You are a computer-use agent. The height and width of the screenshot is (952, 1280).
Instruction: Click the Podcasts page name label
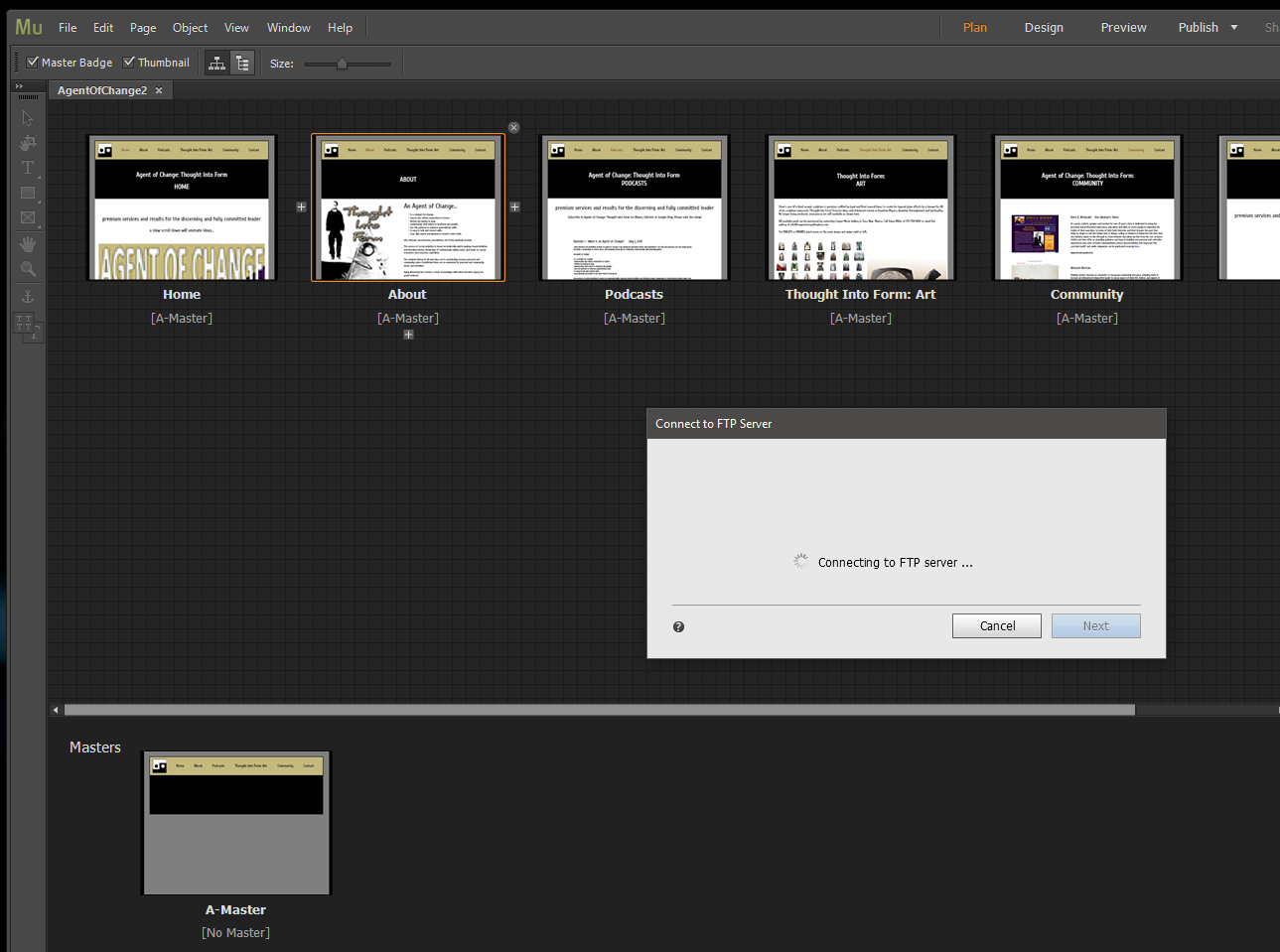634,295
